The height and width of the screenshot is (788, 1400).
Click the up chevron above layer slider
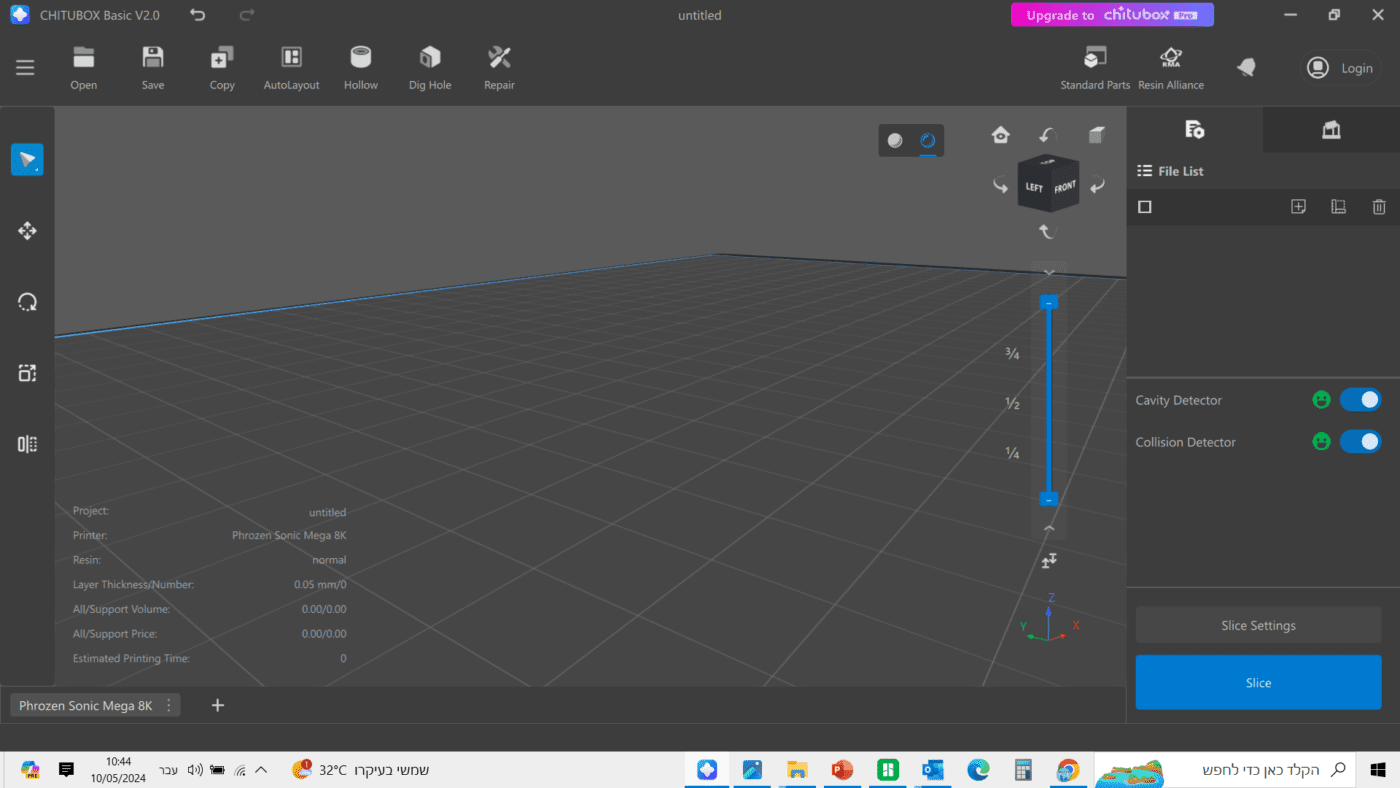coord(1049,272)
